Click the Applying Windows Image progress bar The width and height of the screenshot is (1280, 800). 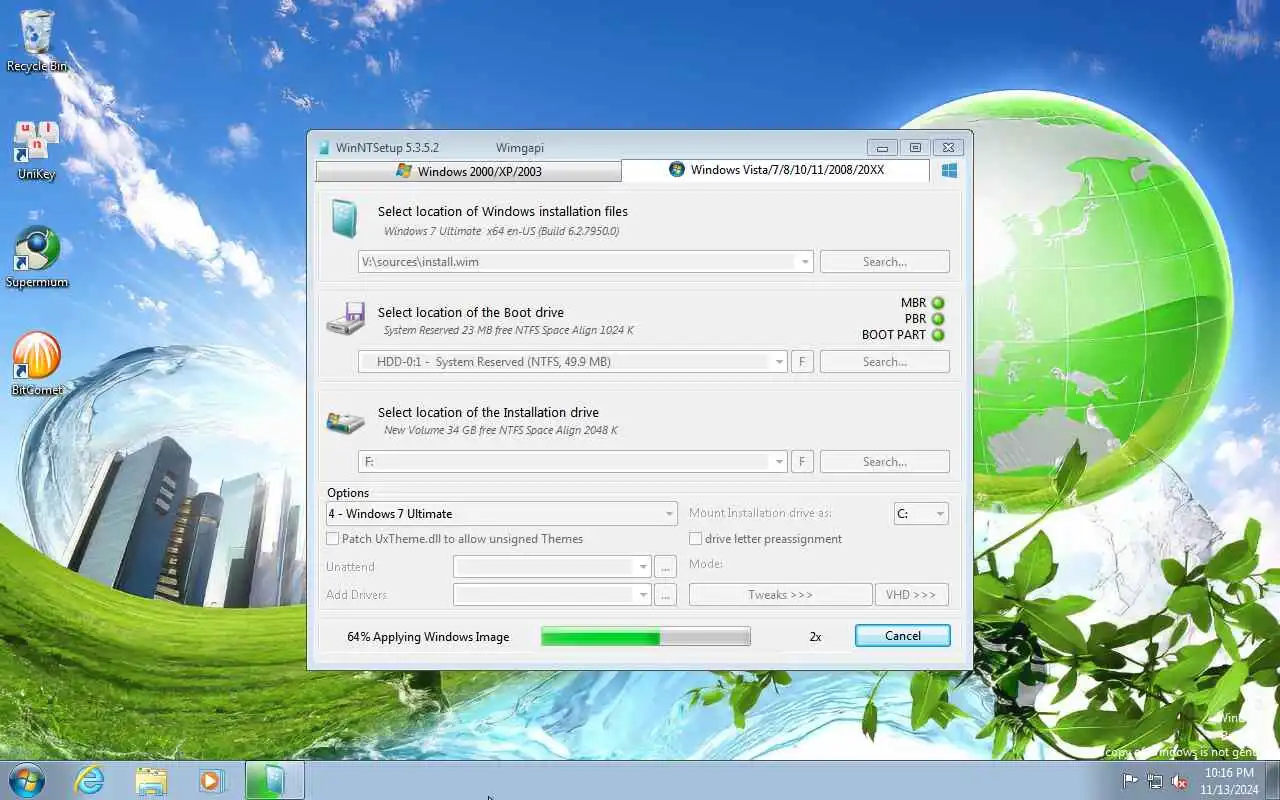pyautogui.click(x=646, y=637)
